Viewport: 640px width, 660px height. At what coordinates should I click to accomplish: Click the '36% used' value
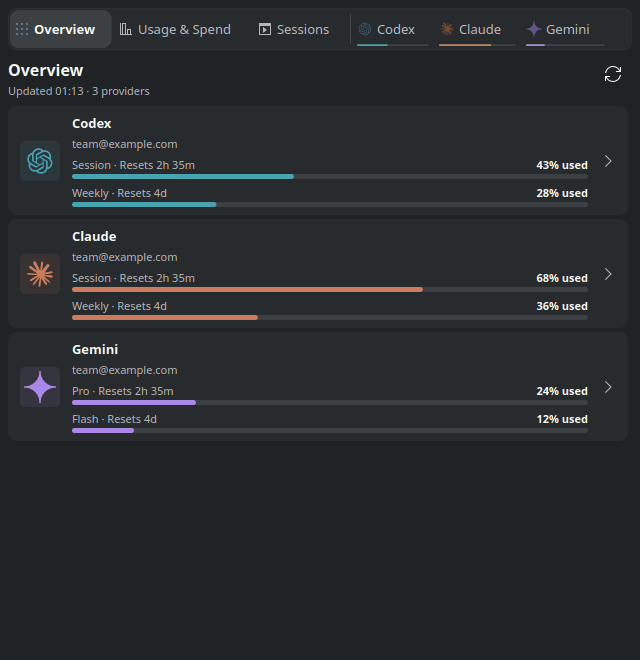[x=562, y=306]
